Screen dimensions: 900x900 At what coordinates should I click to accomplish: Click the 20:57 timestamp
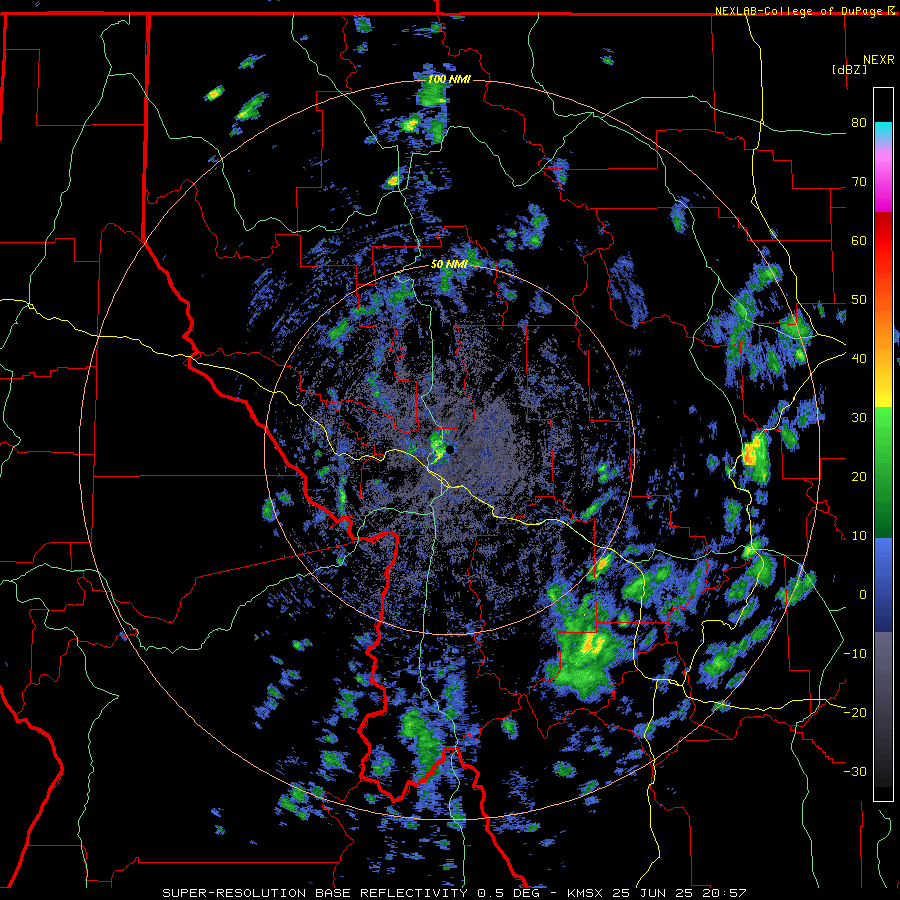(x=723, y=893)
